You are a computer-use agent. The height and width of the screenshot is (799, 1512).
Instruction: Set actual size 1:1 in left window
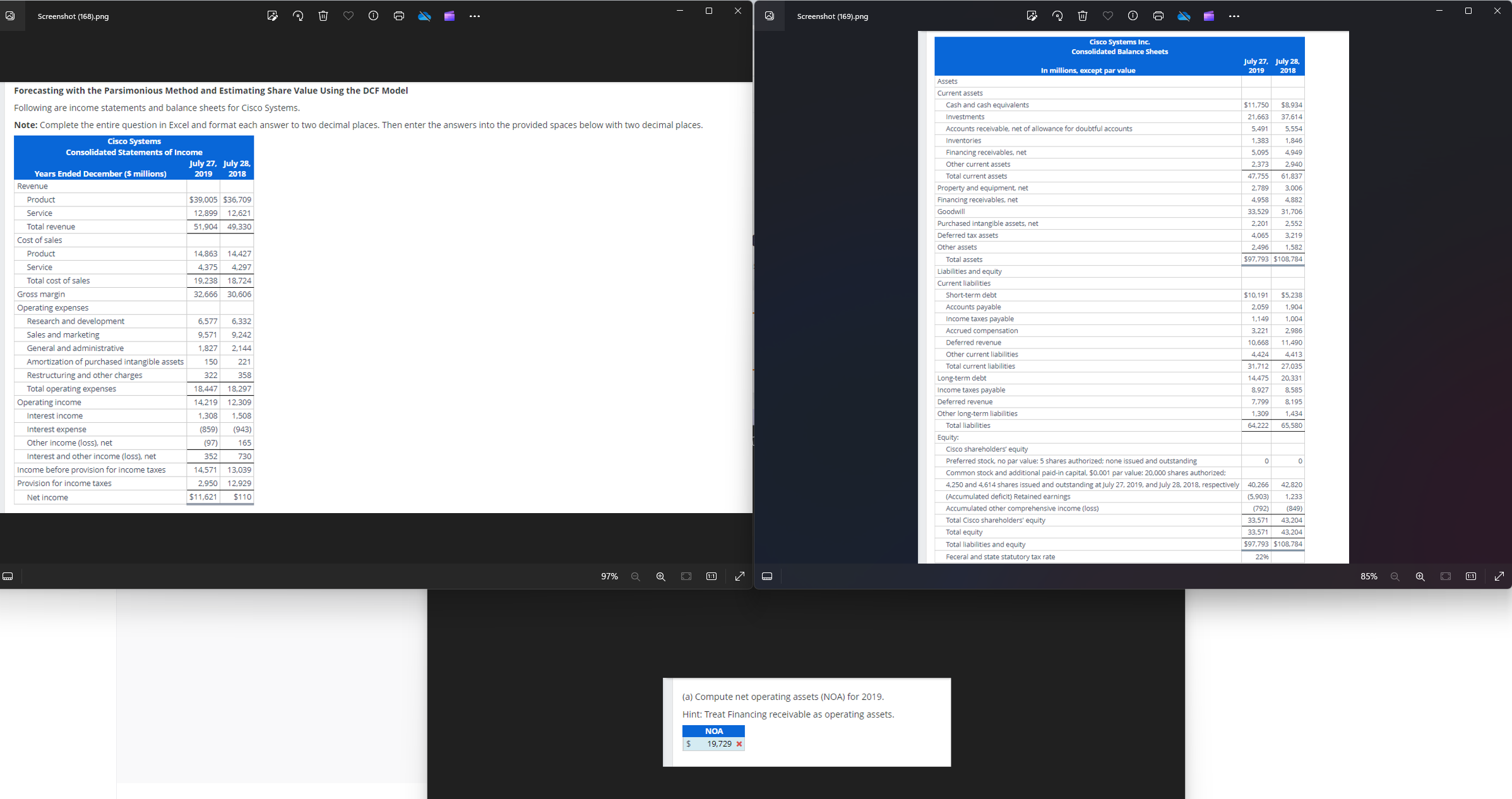click(x=711, y=576)
